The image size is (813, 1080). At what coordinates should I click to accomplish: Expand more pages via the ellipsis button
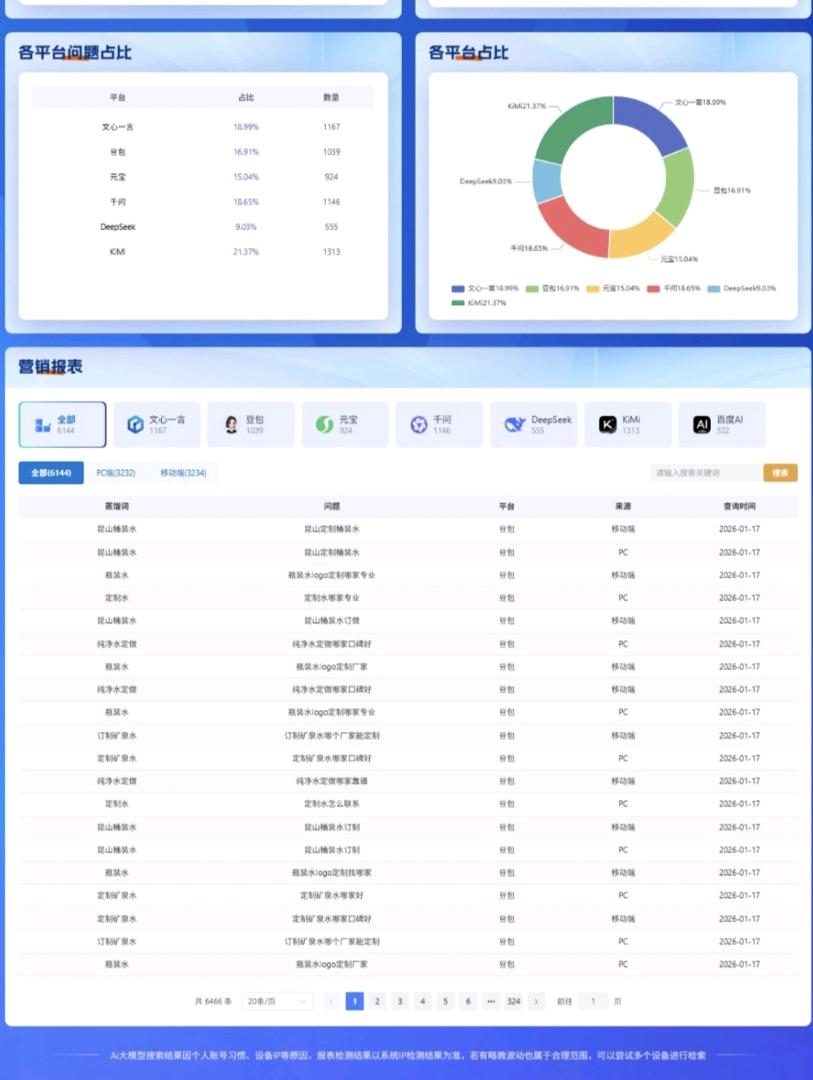click(491, 1001)
